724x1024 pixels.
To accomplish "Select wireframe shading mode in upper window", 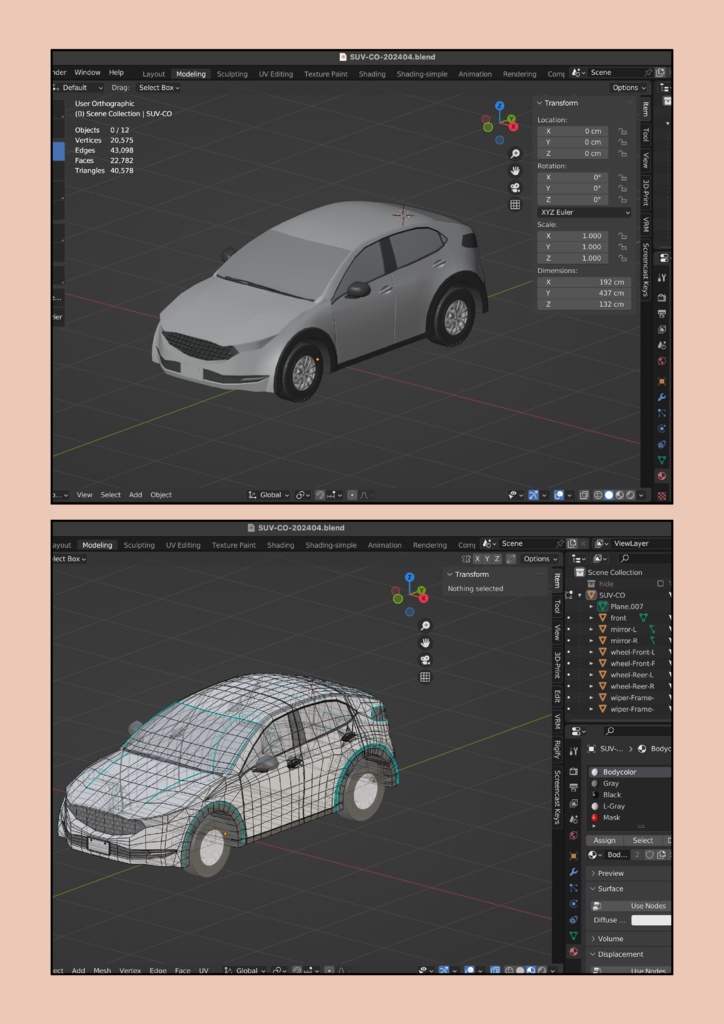I will tap(598, 495).
